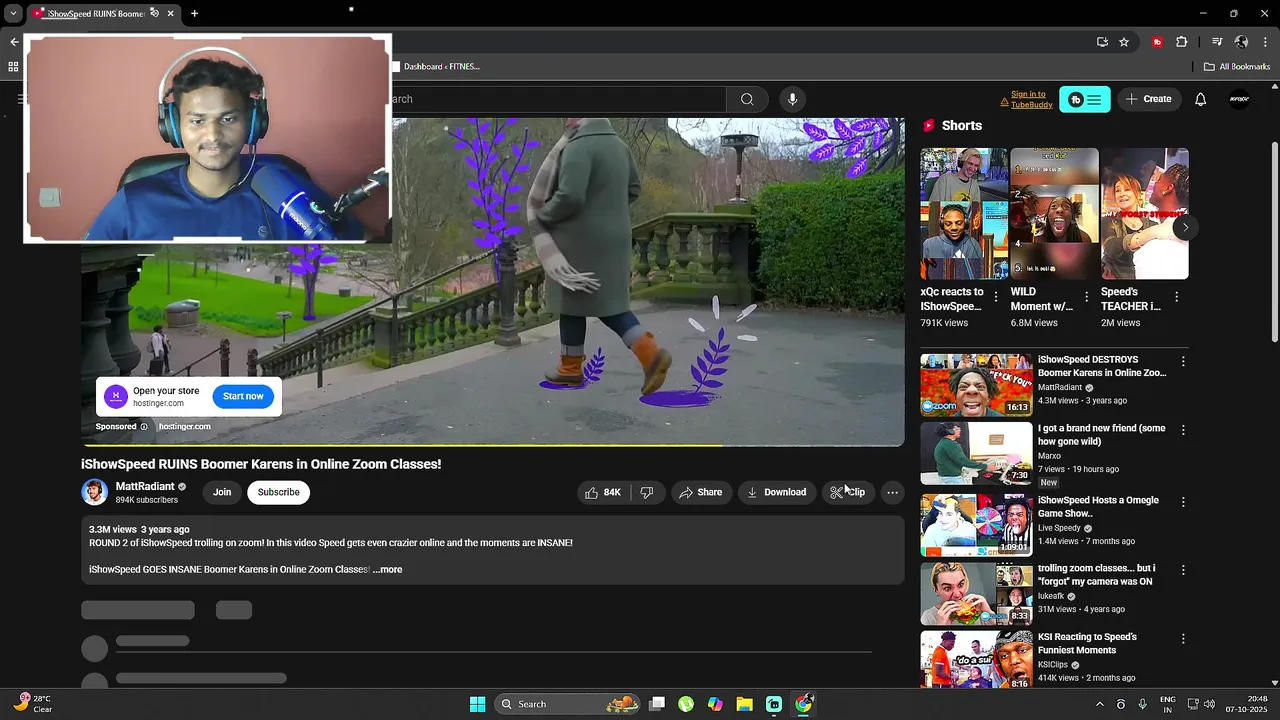The height and width of the screenshot is (720, 1280).
Task: Open the Create menu
Action: [1148, 99]
